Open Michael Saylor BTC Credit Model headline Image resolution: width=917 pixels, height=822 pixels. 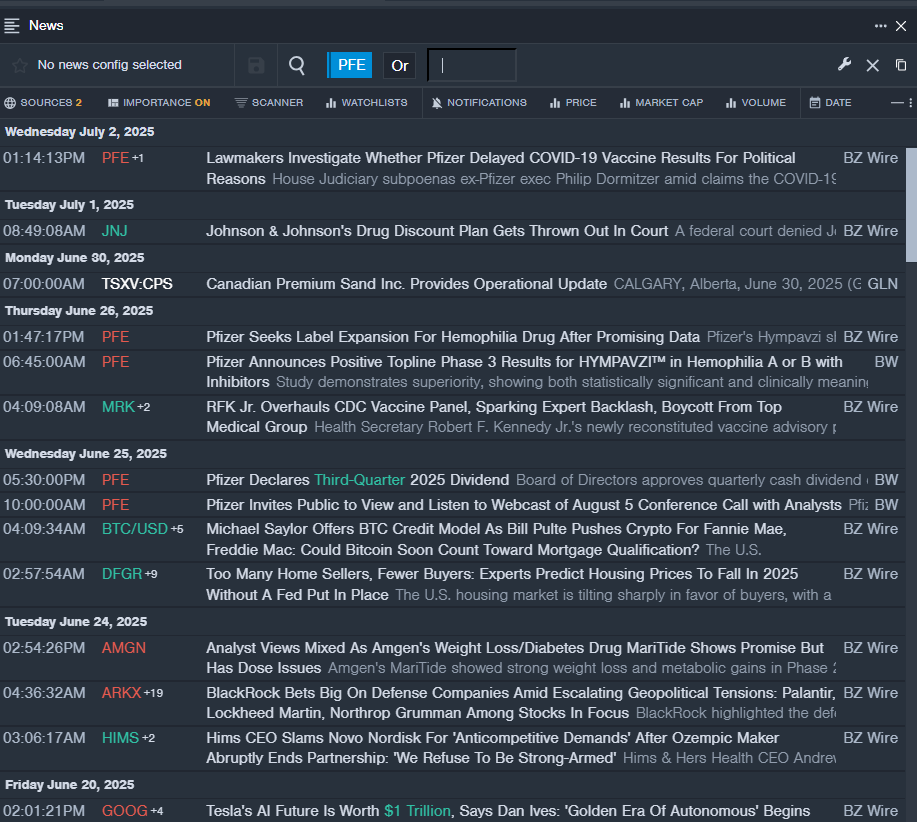497,539
